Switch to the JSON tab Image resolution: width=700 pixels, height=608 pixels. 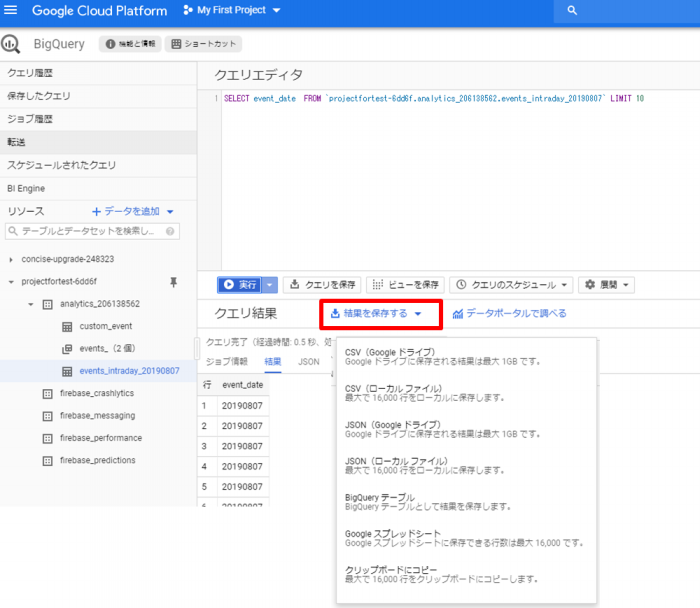point(308,362)
